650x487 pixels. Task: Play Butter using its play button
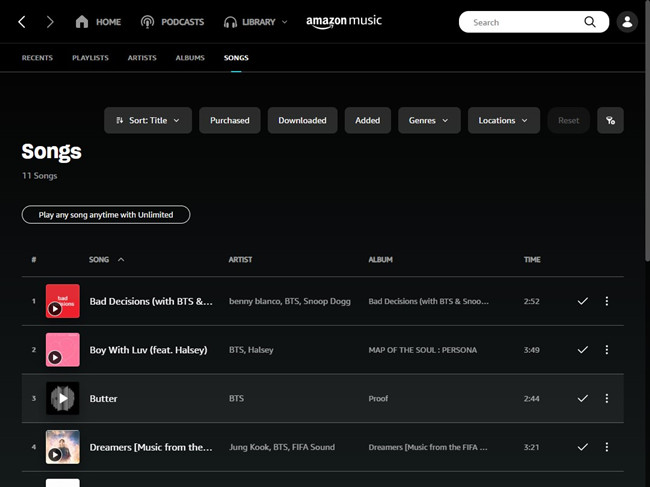[63, 398]
